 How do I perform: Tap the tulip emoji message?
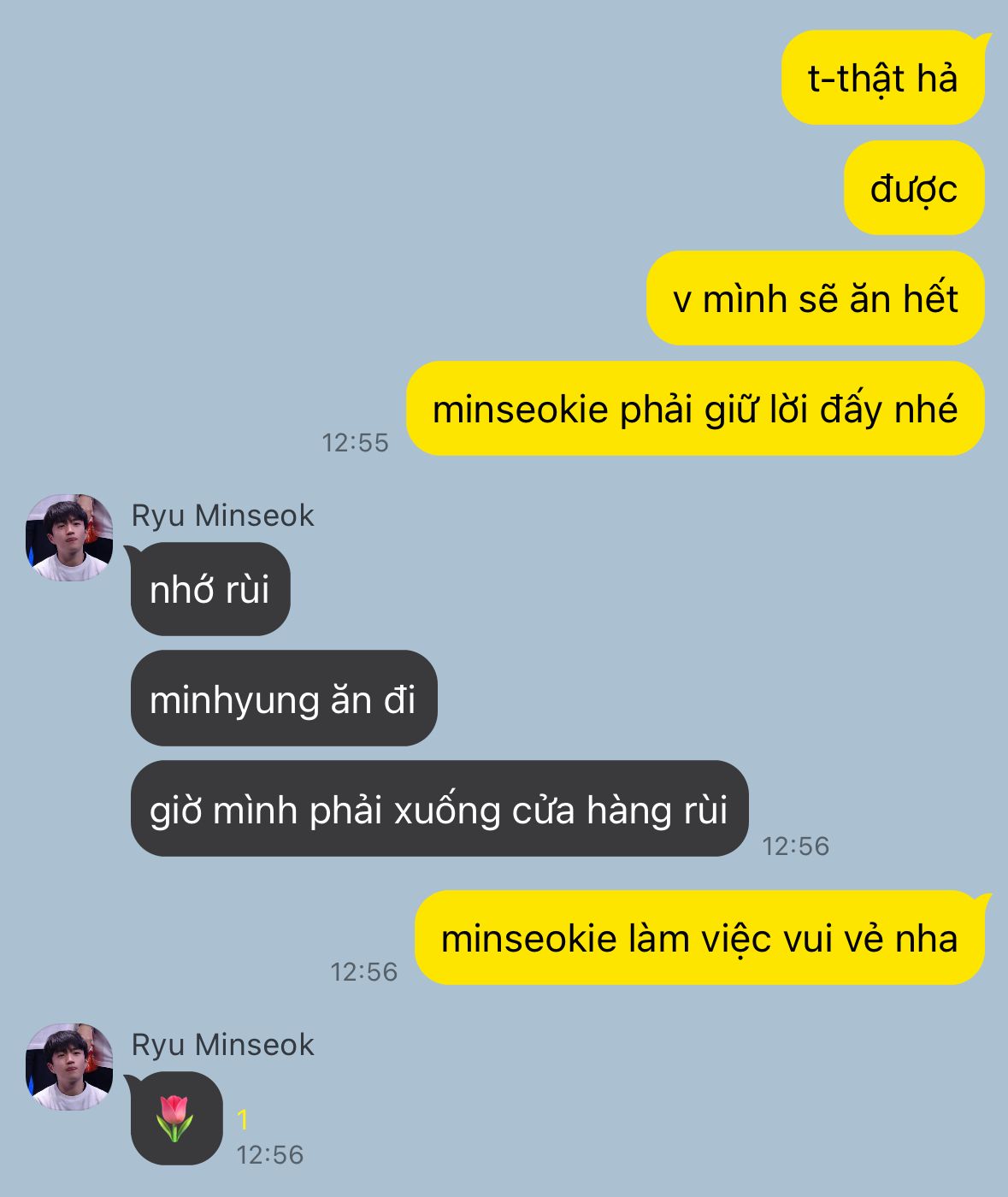(x=176, y=1117)
